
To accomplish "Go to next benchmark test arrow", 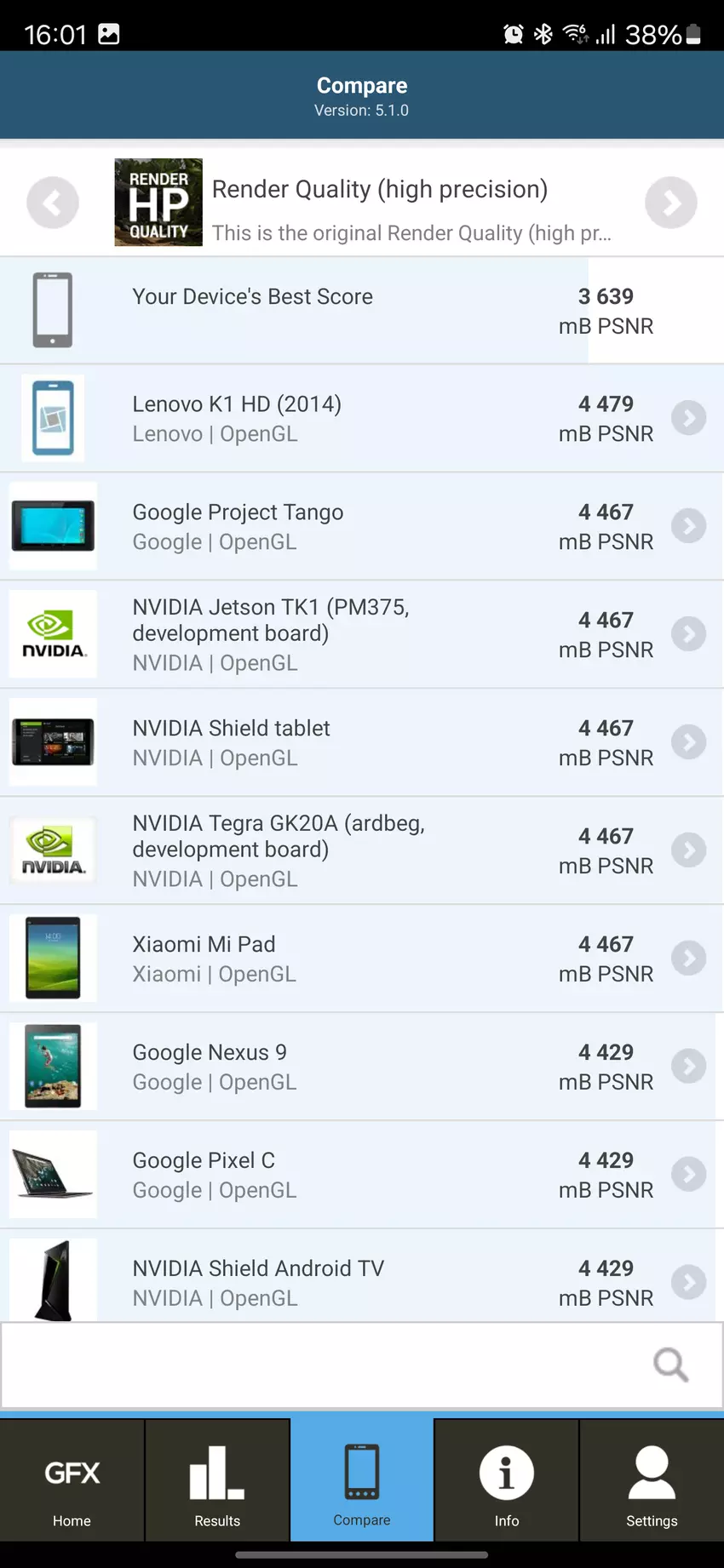I will (670, 203).
